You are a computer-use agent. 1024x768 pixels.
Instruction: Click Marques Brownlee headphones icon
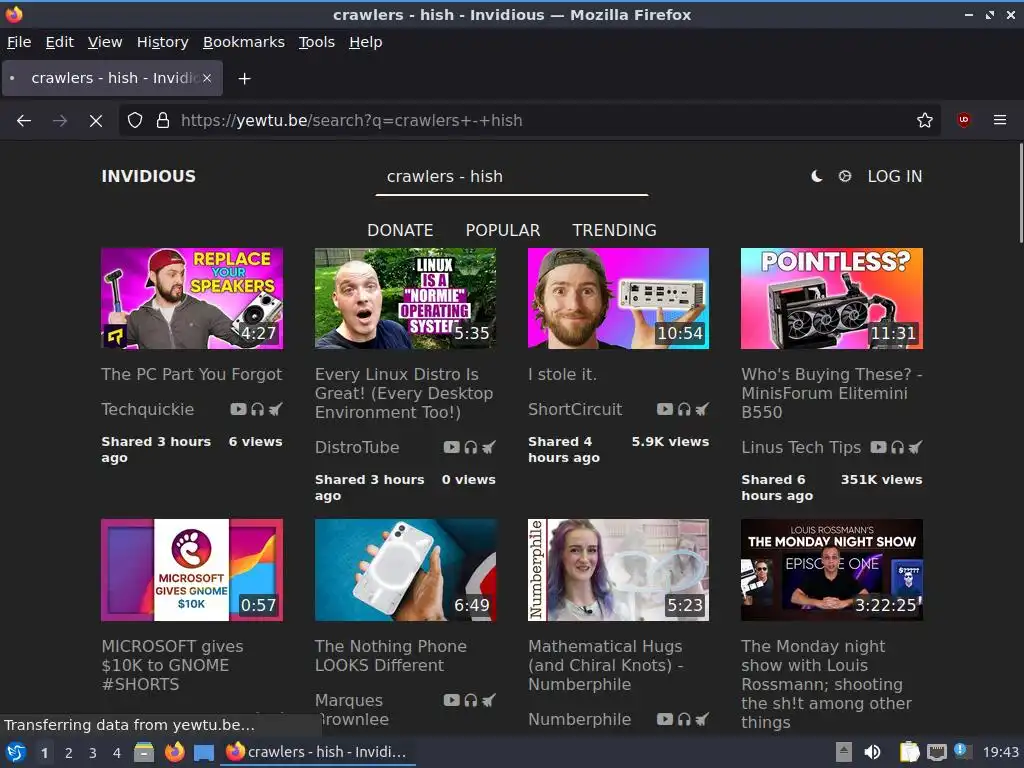click(471, 699)
